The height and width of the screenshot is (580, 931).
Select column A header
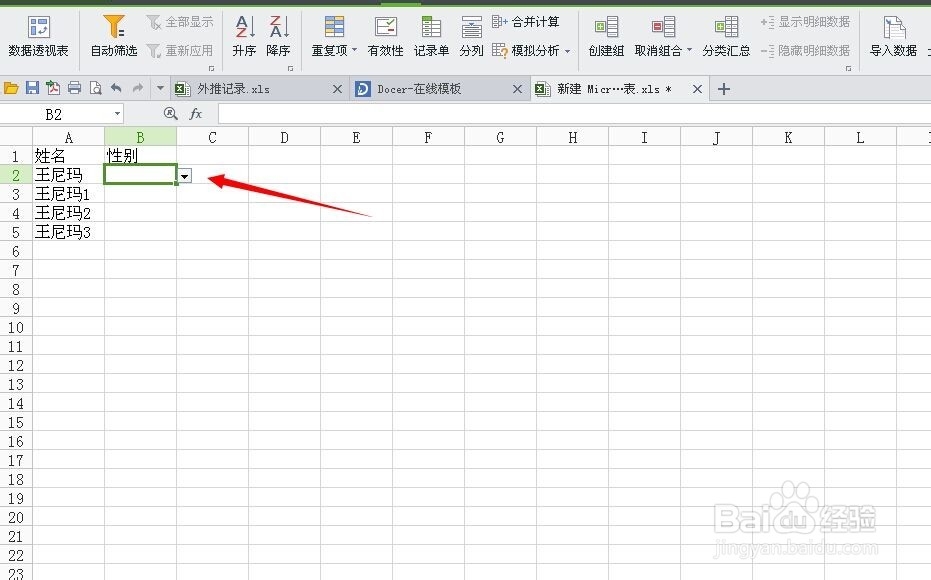pyautogui.click(x=68, y=138)
